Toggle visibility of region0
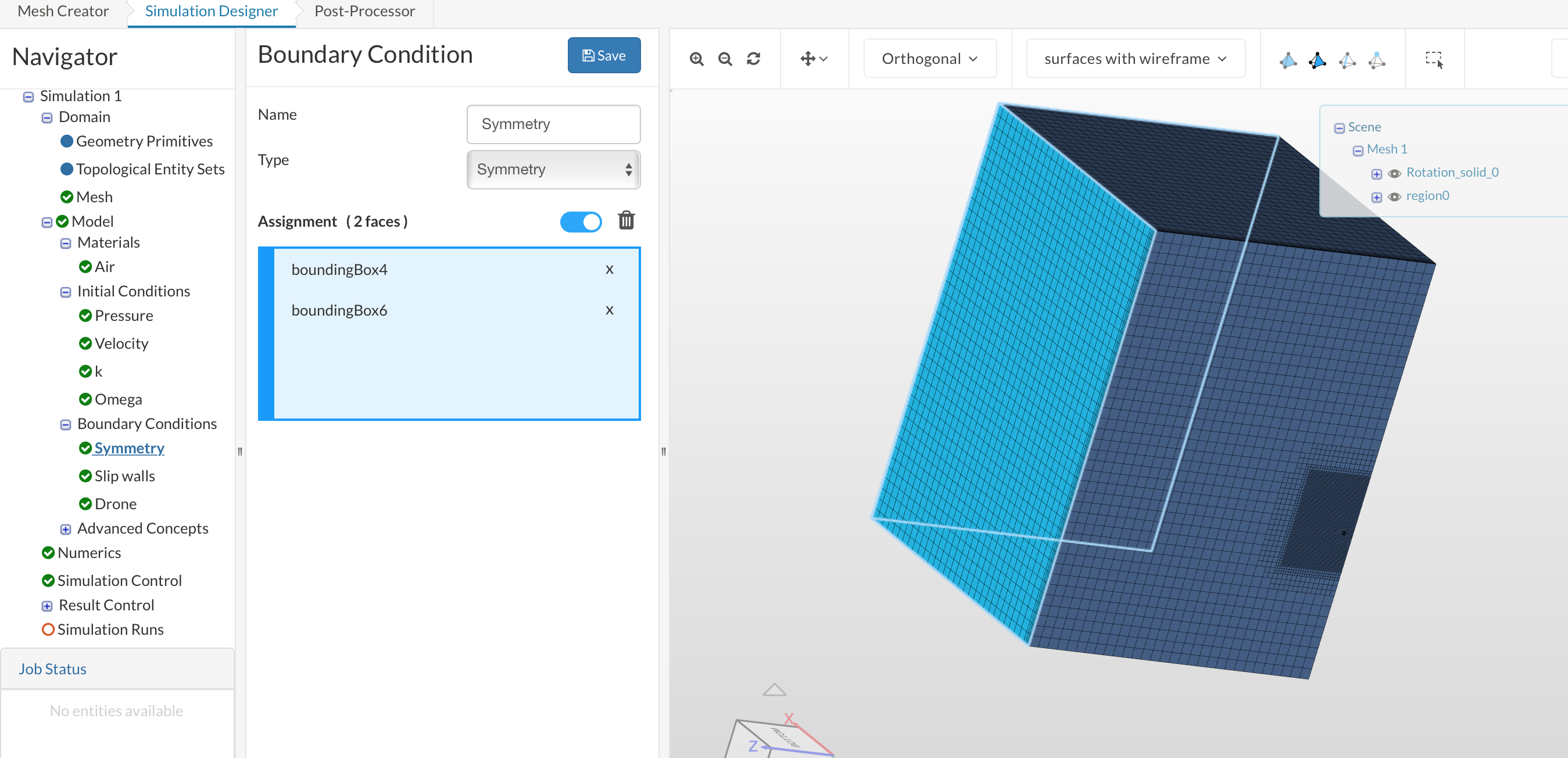This screenshot has height=758, width=1568. [1394, 197]
